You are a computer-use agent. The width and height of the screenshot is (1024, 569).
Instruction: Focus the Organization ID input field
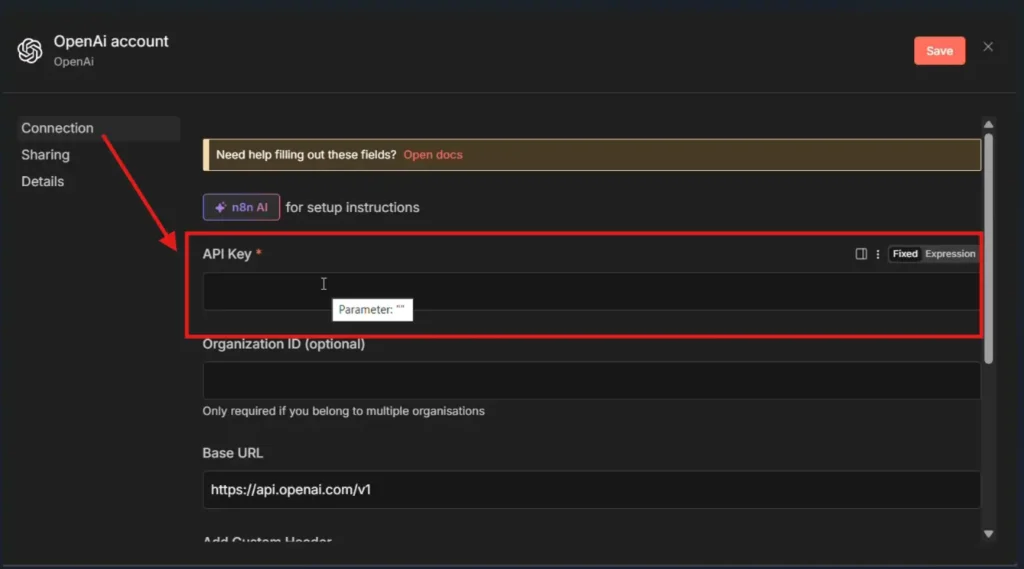pos(591,380)
